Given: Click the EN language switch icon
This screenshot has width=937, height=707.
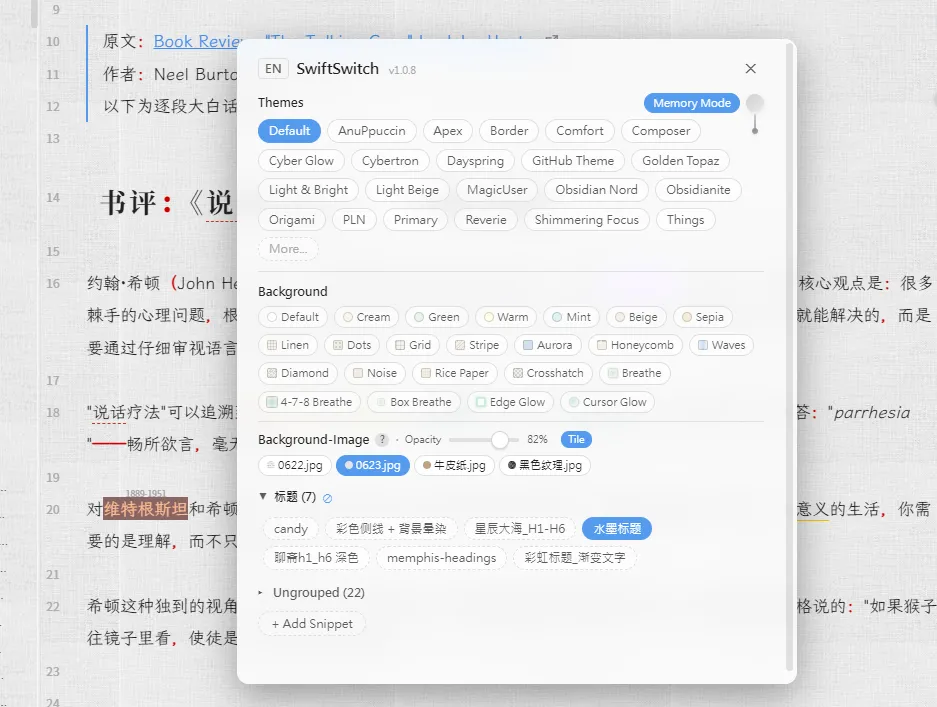Looking at the screenshot, I should [x=273, y=69].
